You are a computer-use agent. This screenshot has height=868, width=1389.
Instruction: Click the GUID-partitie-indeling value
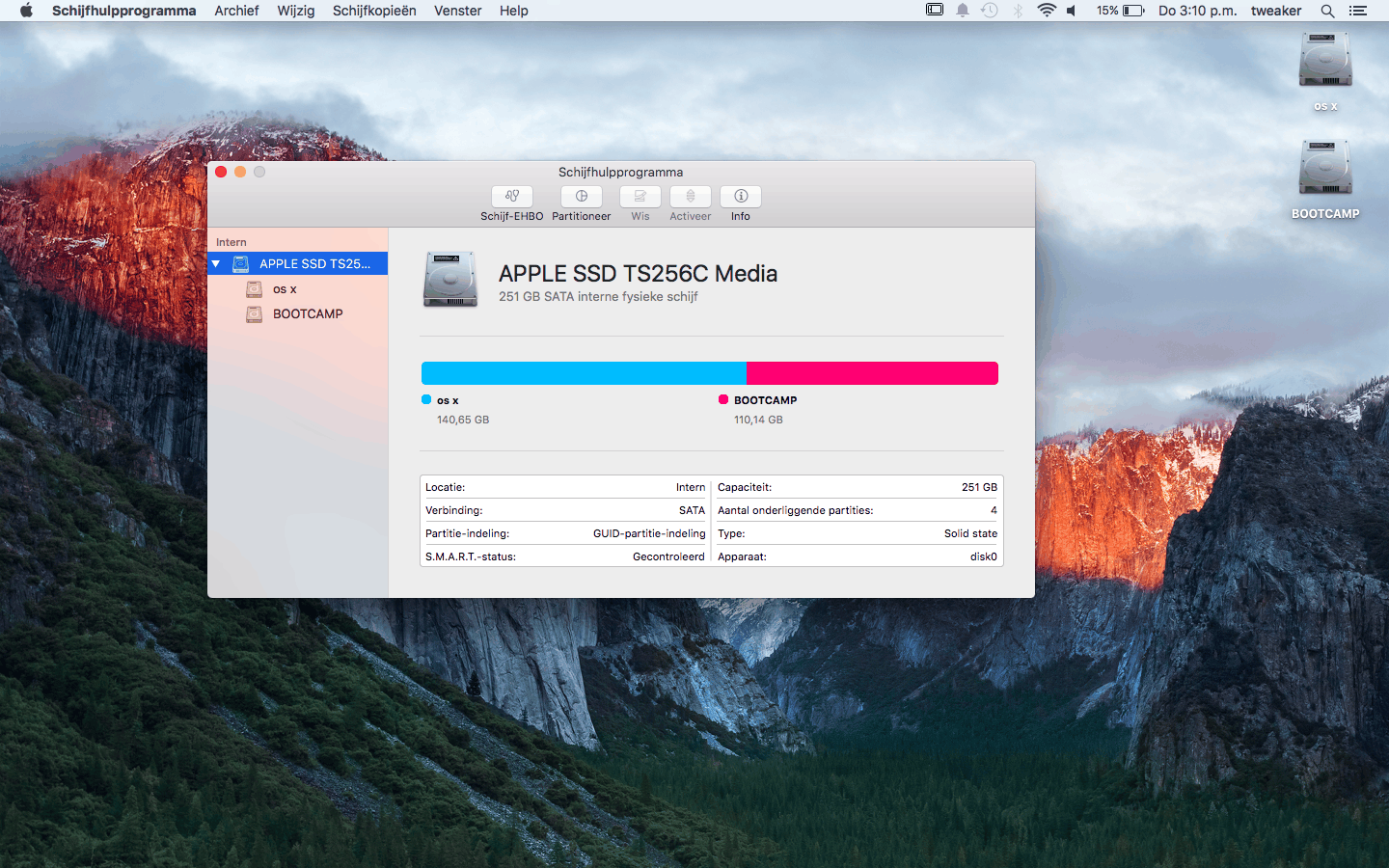pos(649,533)
